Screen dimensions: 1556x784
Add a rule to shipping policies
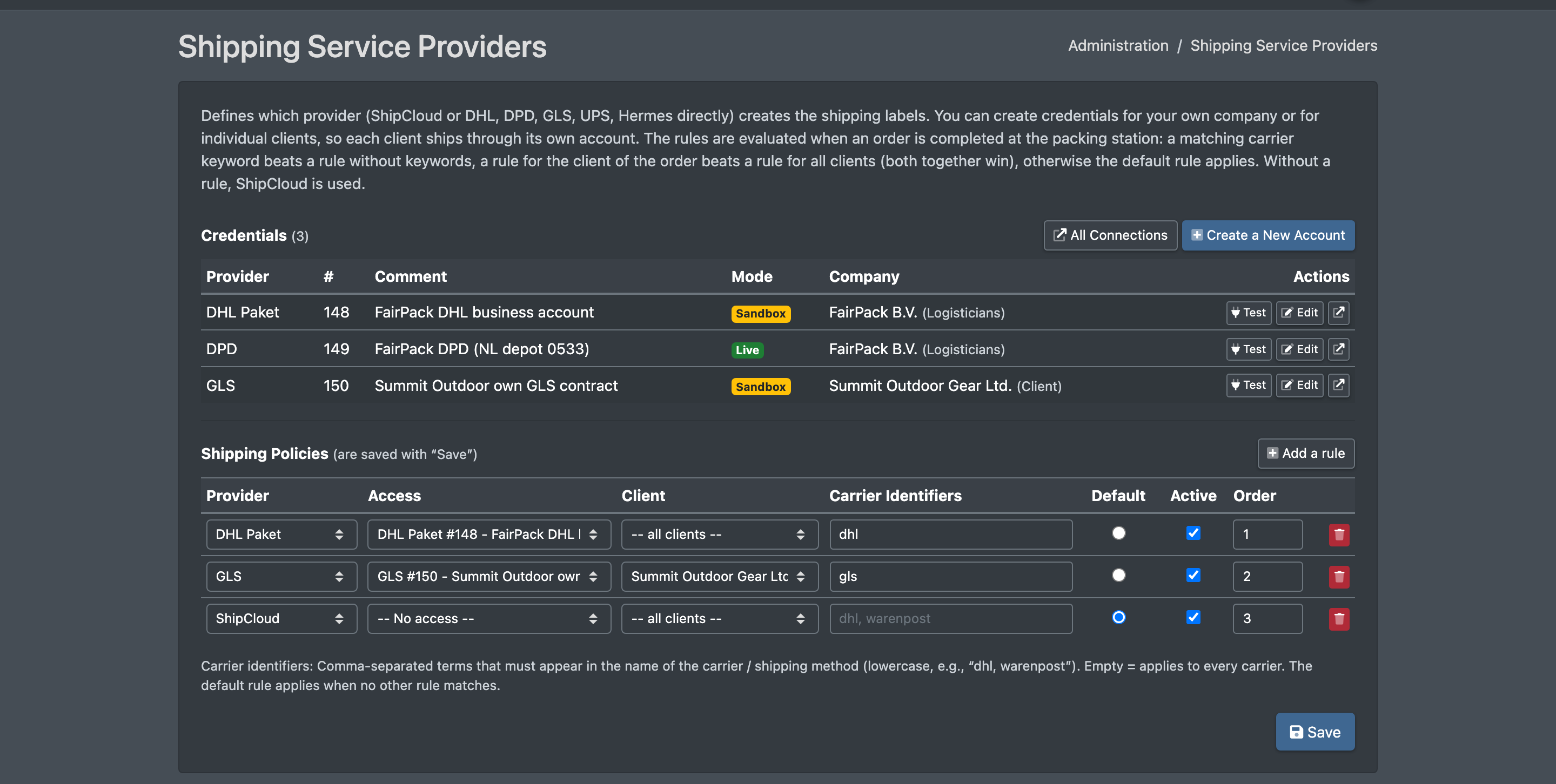[x=1306, y=453]
